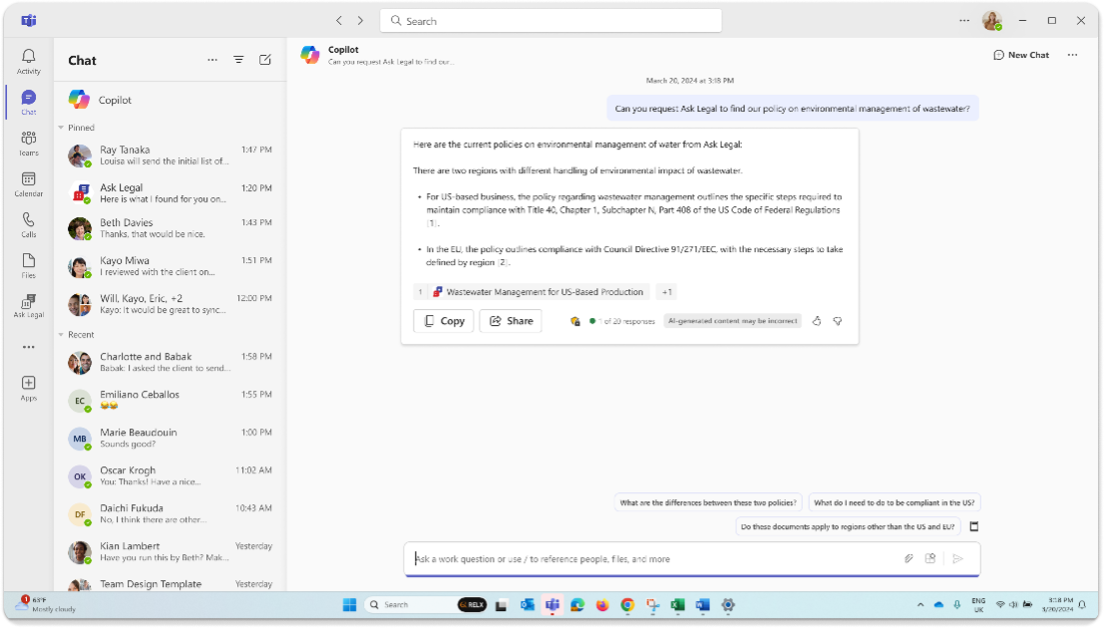This screenshot has height=628, width=1104.
Task: Collapse the Pinned chats section
Action: pyautogui.click(x=61, y=128)
